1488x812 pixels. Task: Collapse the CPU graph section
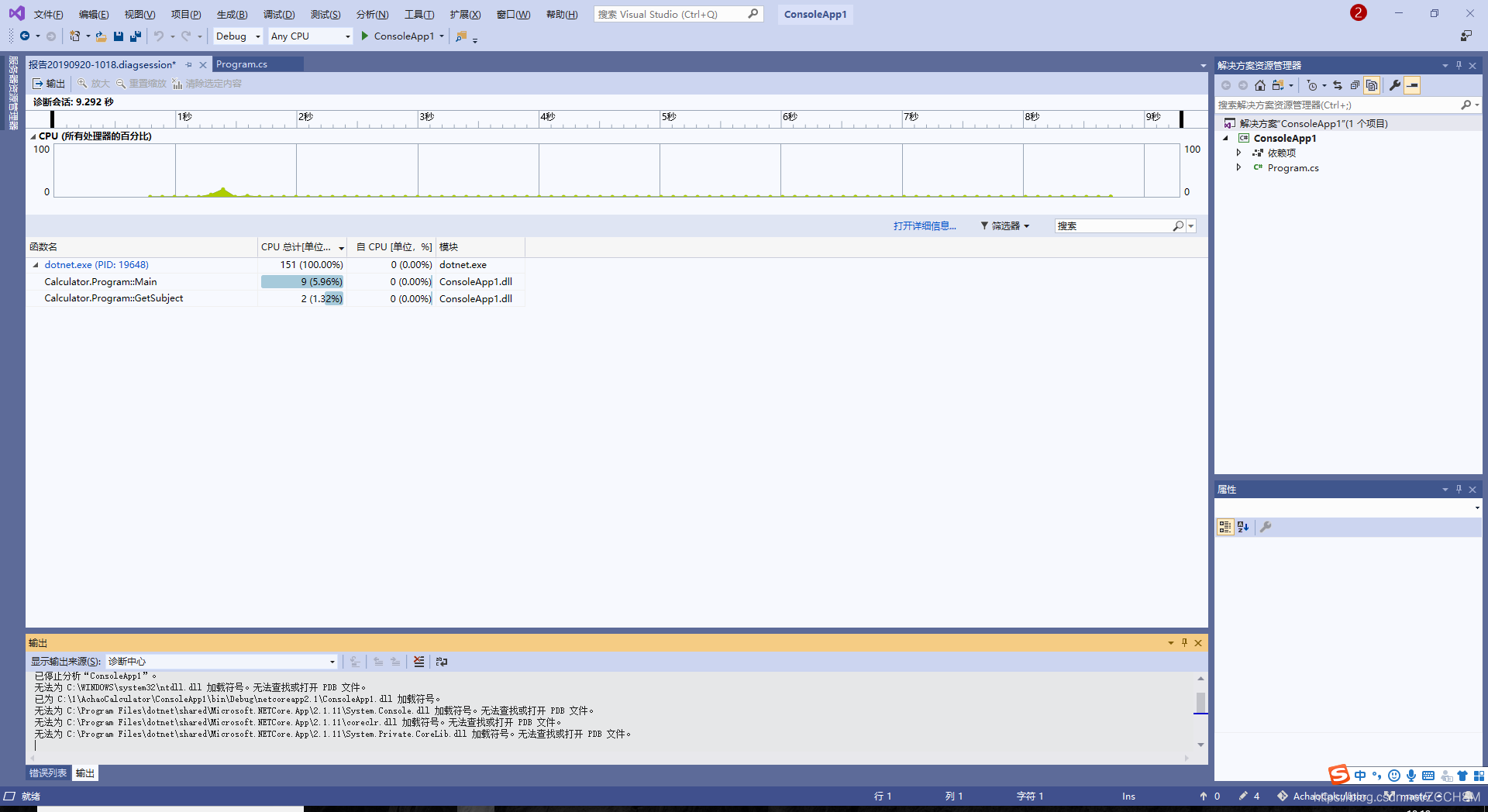click(33, 136)
